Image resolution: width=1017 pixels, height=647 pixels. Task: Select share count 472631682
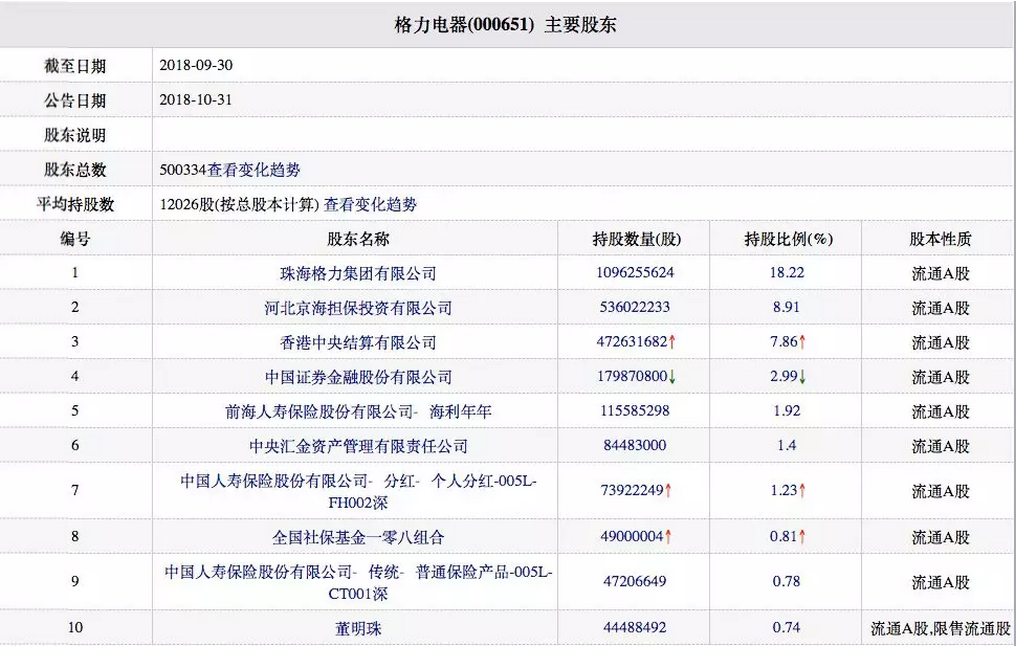(x=632, y=341)
